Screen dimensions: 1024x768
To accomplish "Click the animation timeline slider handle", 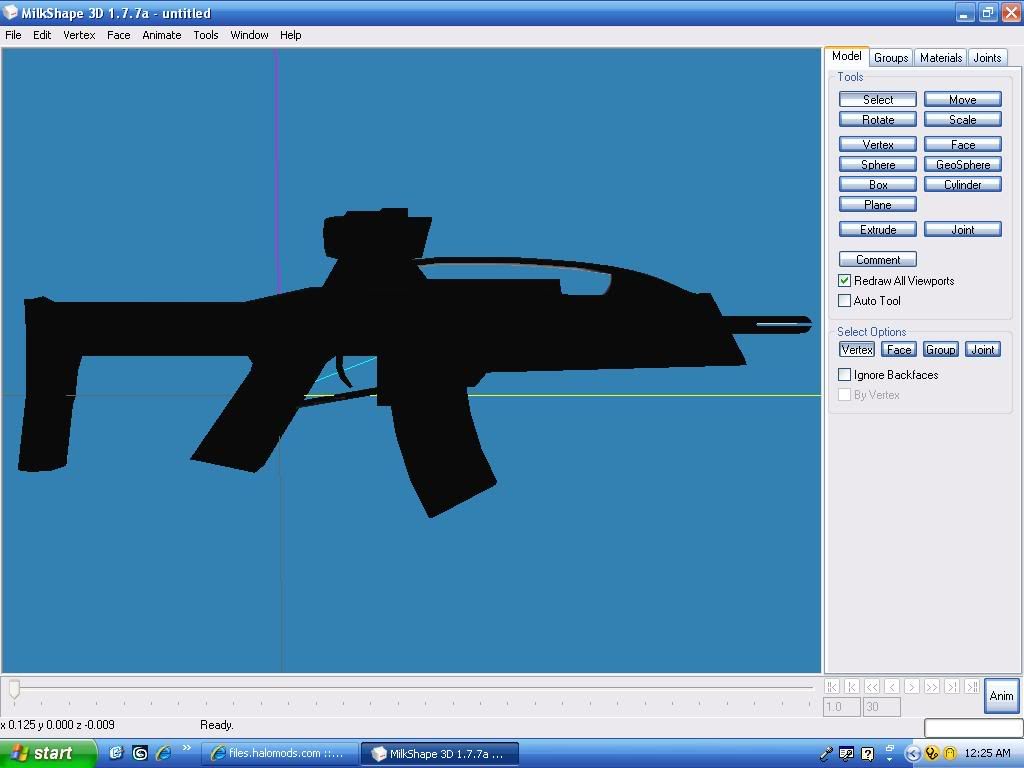I will (x=14, y=689).
